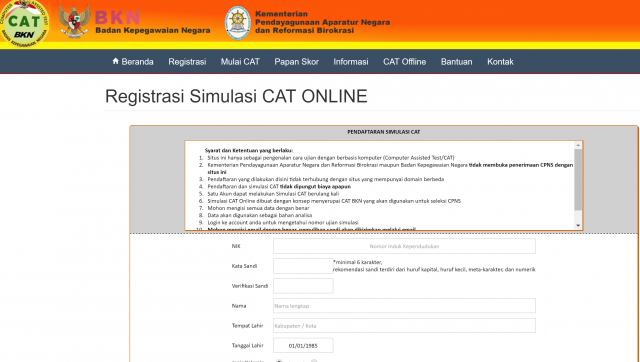
Task: Open the Kontak menu item
Action: coord(500,62)
